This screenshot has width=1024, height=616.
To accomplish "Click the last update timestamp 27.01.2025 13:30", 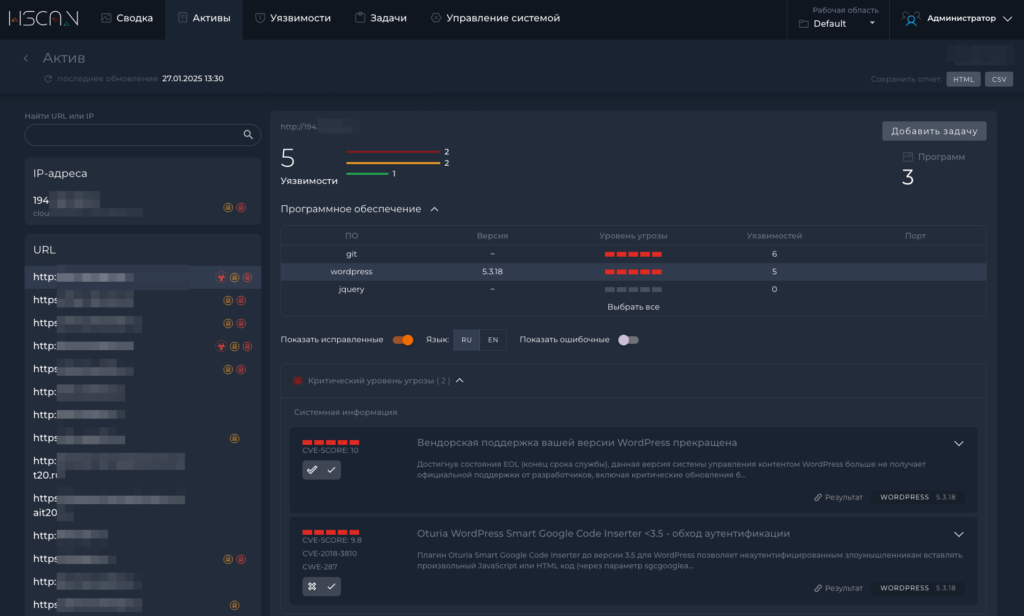I will point(193,78).
